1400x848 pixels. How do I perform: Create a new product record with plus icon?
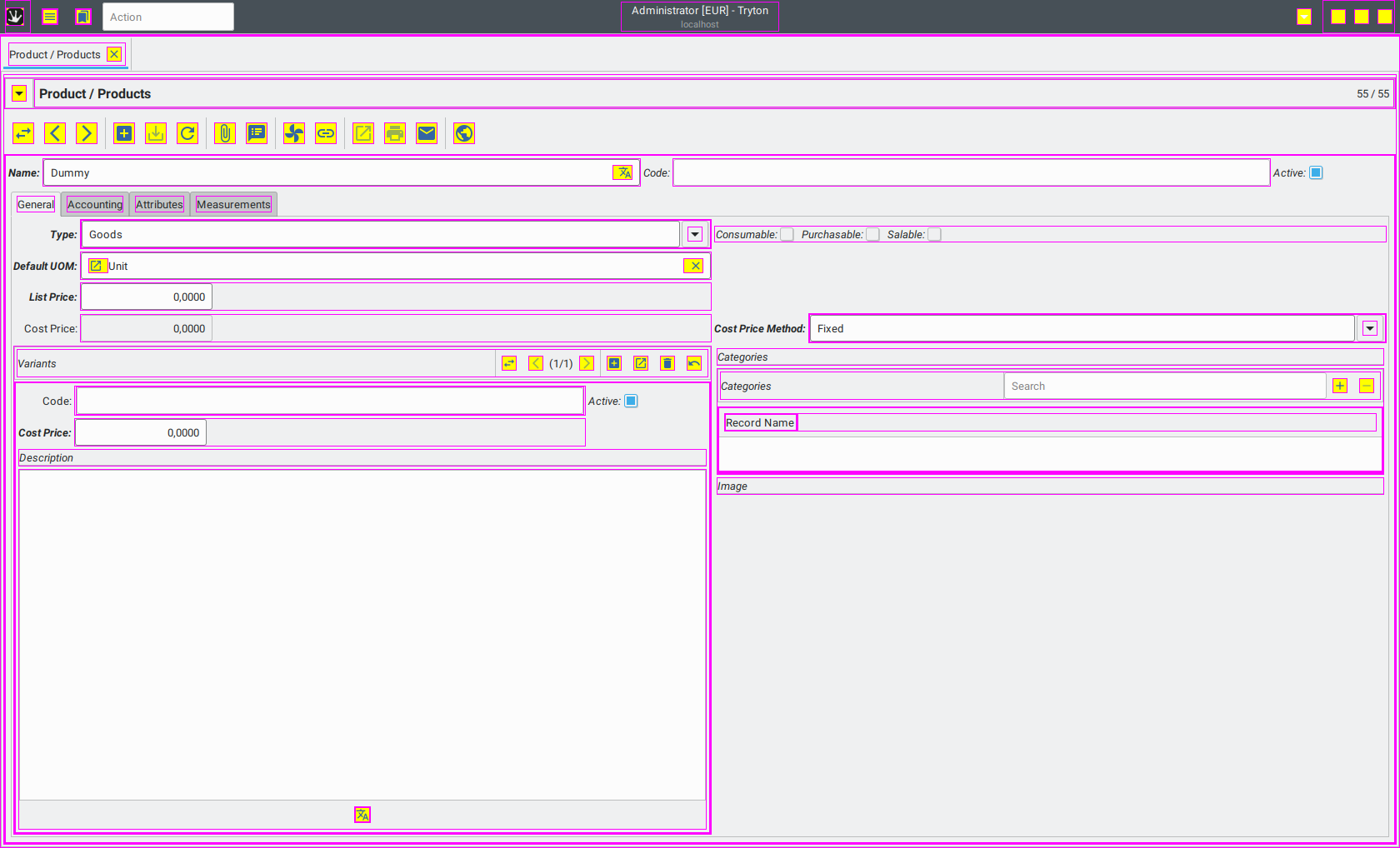(x=124, y=133)
